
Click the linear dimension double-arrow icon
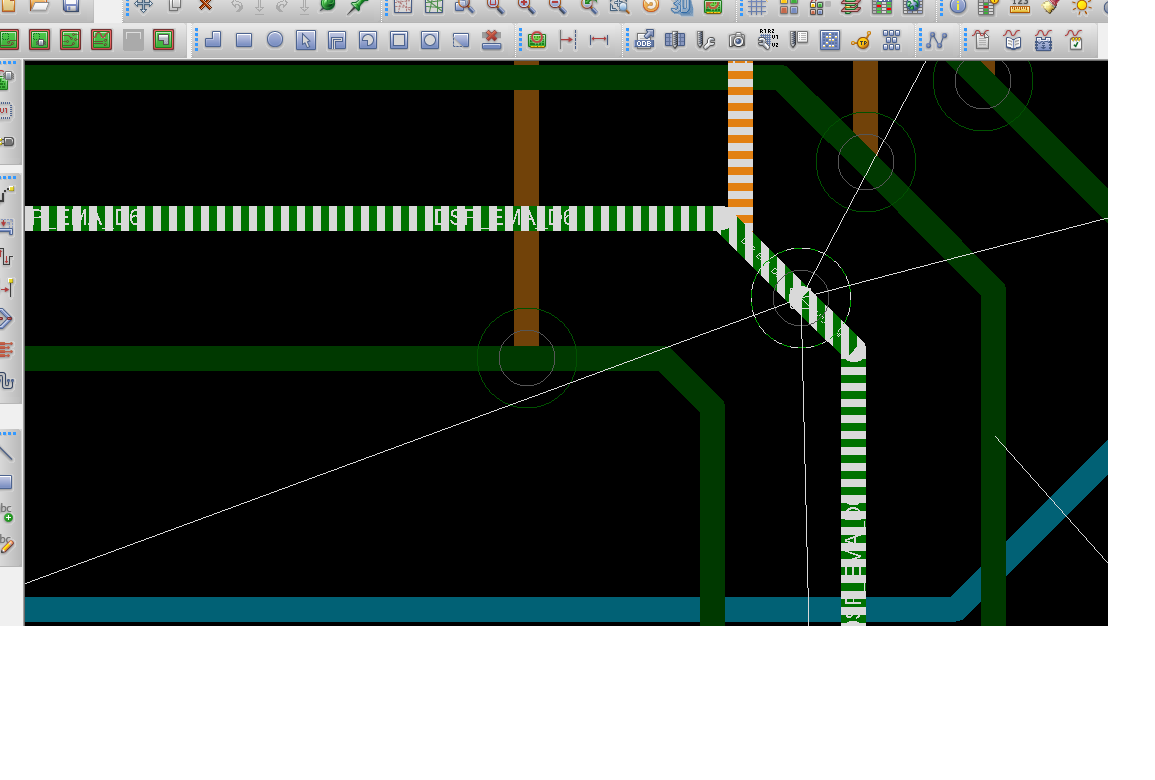(x=599, y=40)
